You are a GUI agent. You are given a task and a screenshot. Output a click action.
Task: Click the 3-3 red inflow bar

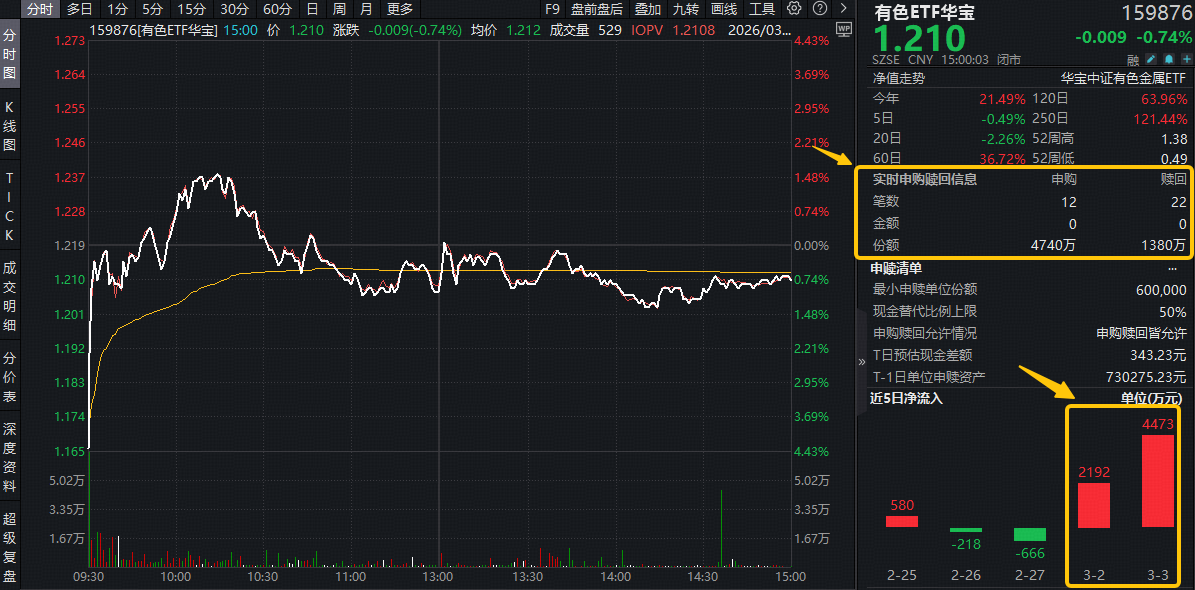pyautogui.click(x=1158, y=481)
